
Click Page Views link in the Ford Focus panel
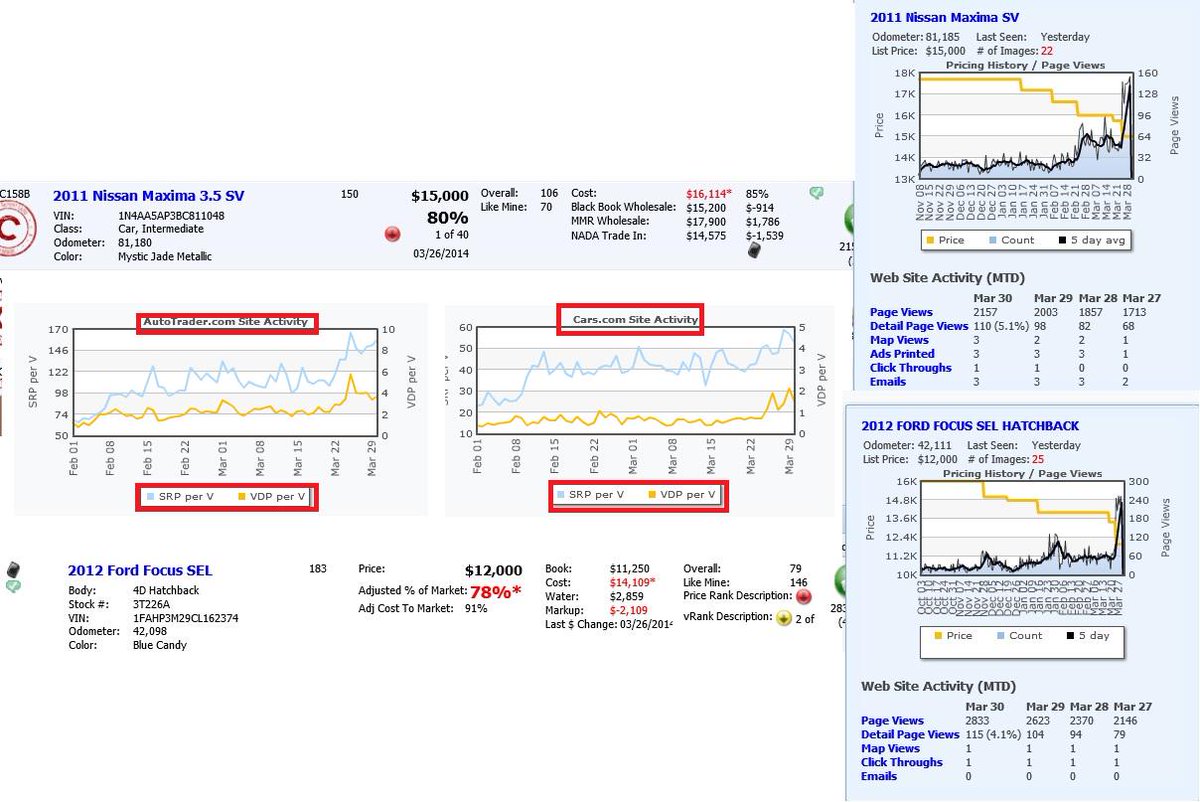pyautogui.click(x=892, y=720)
